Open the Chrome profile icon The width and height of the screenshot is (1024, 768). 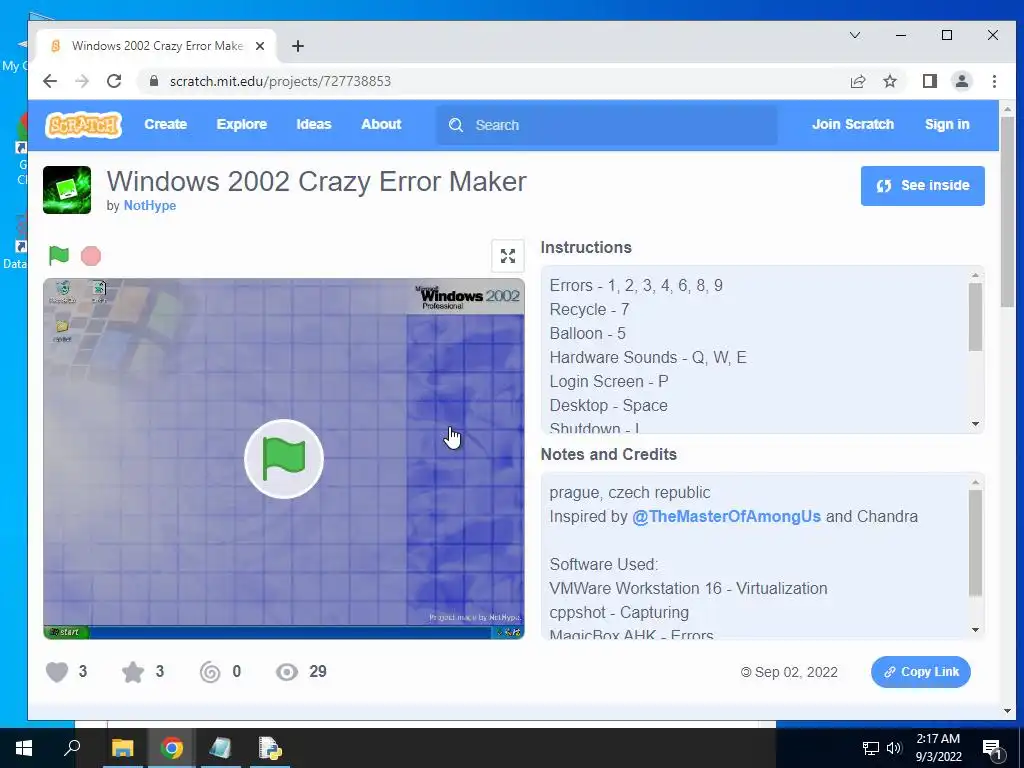961,81
